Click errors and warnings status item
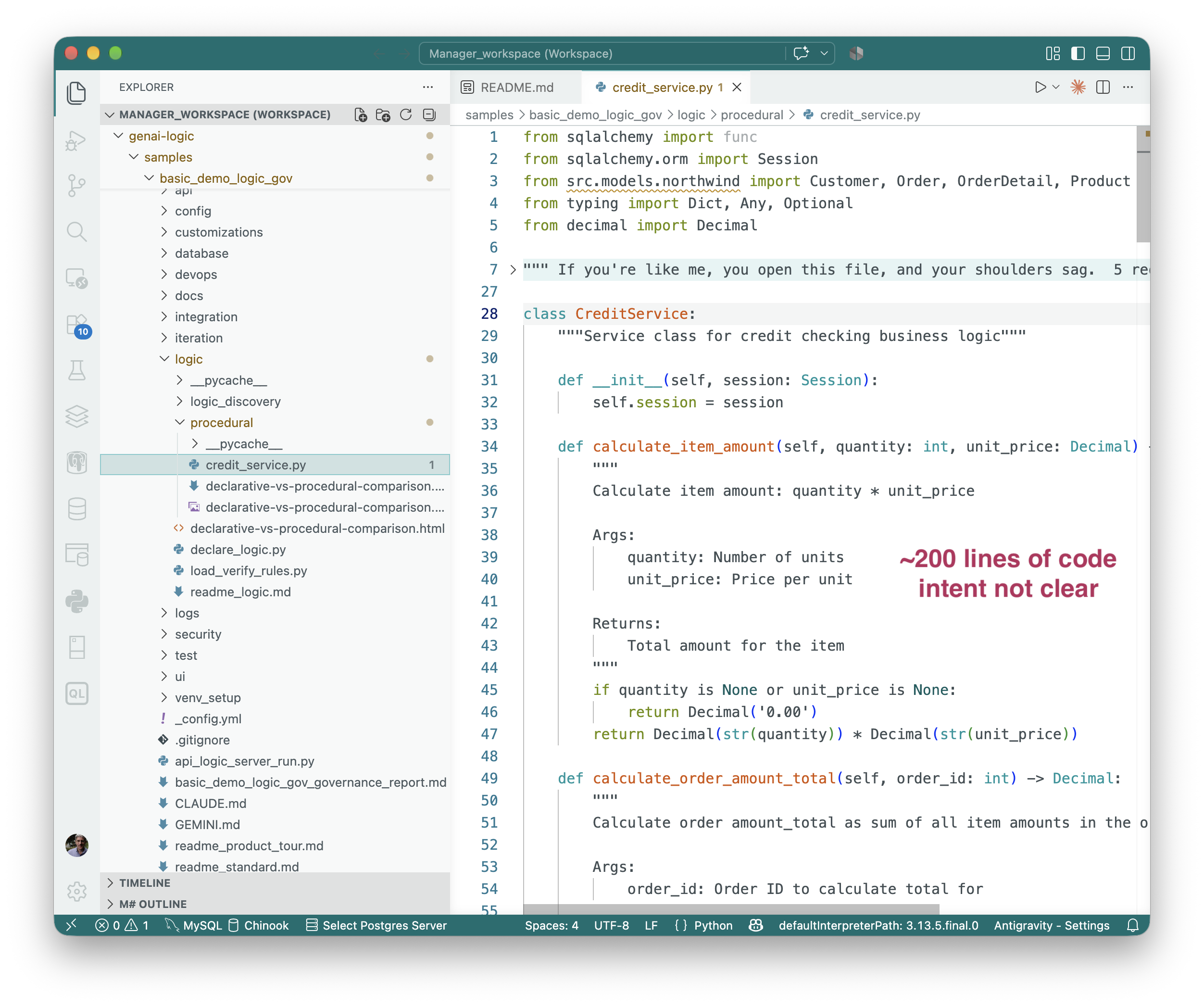The width and height of the screenshot is (1204, 1007). coord(122,925)
